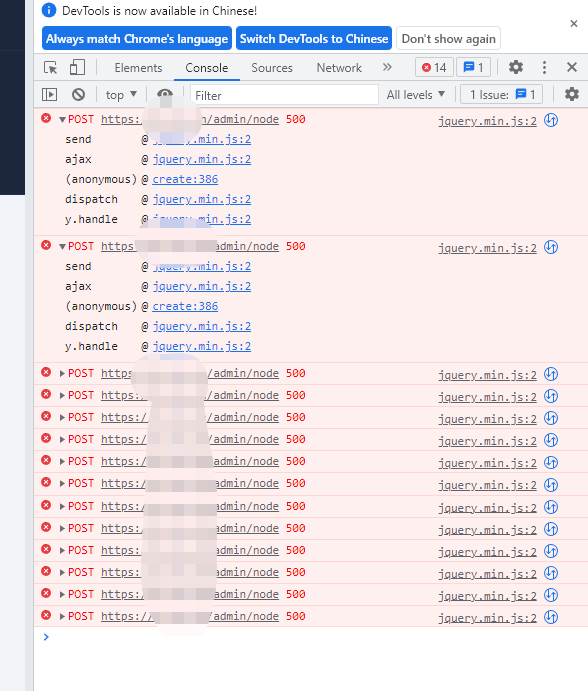Open send jquery.min.js:2 link in second trace
588x691 pixels.
(x=201, y=267)
